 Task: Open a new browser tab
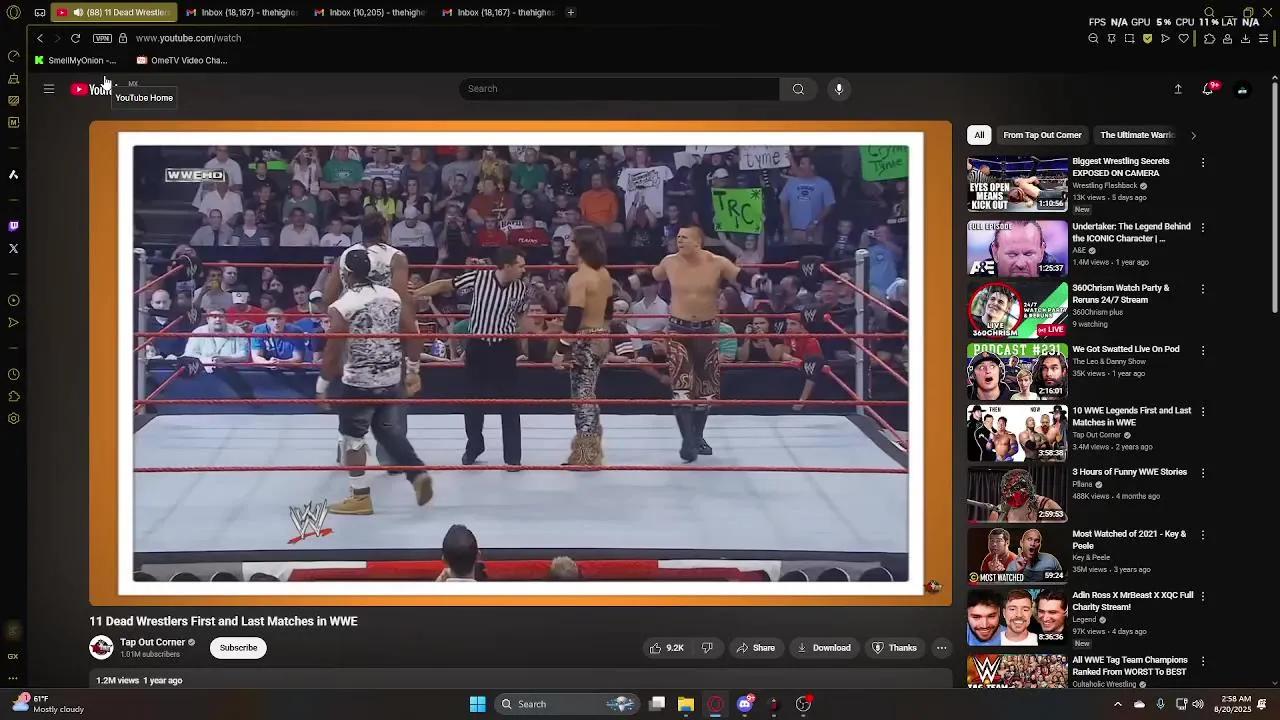pos(570,12)
